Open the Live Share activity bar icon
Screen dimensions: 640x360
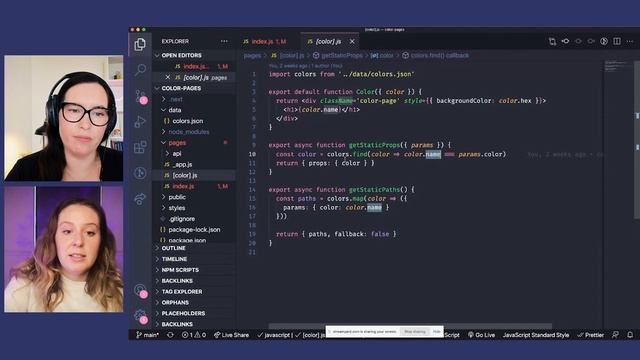pyautogui.click(x=140, y=199)
